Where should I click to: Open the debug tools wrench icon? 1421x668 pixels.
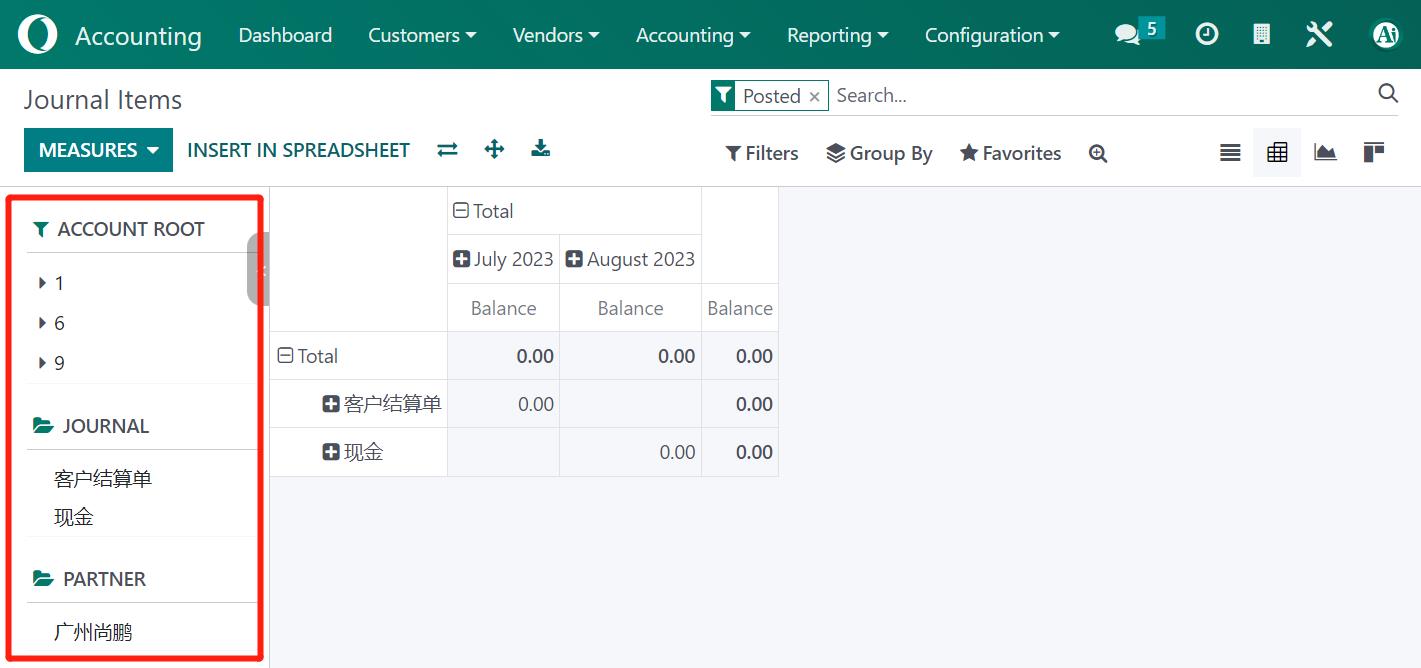[1319, 35]
